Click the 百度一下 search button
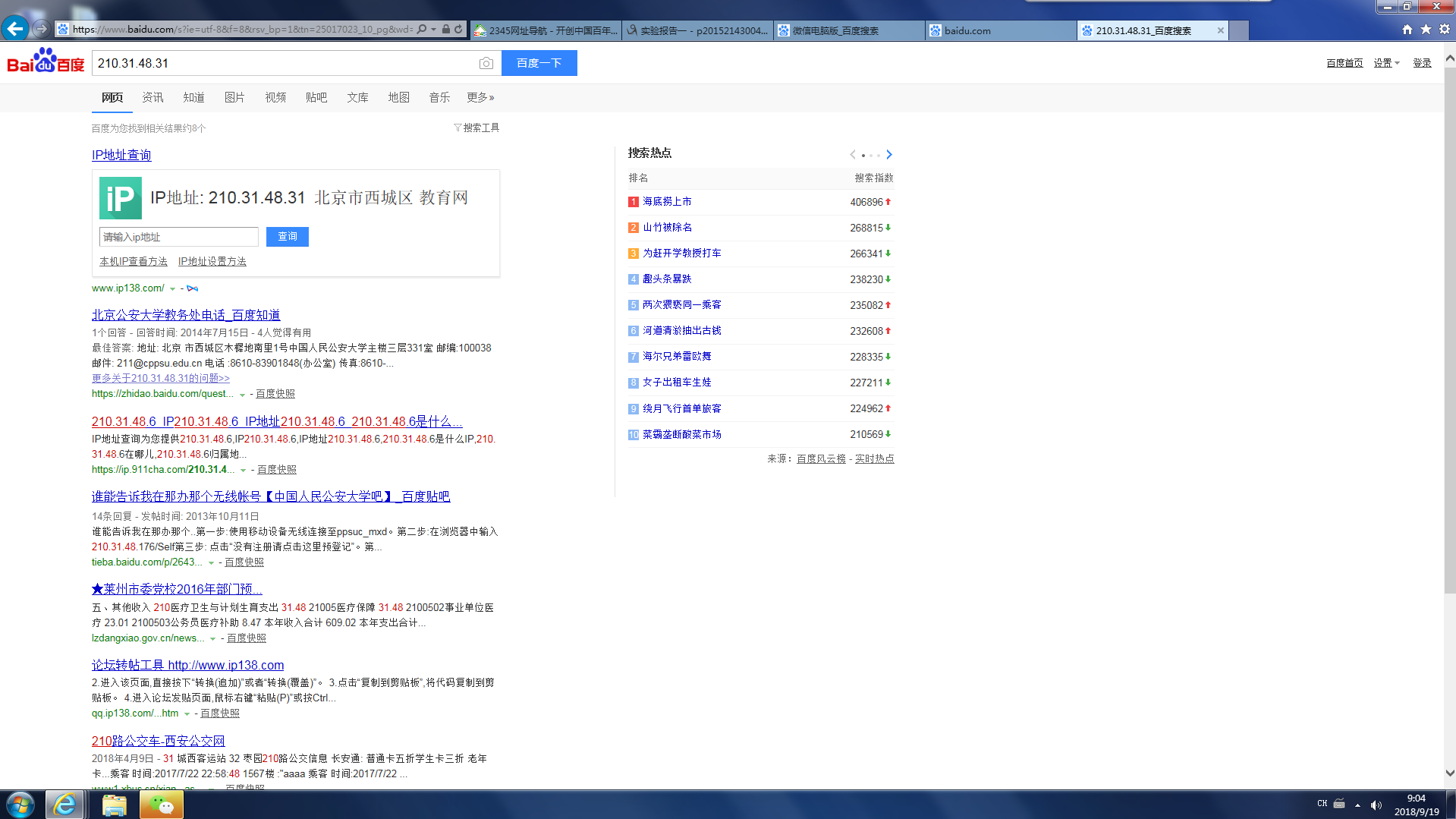Screen dimensions: 1456x819 click(539, 63)
